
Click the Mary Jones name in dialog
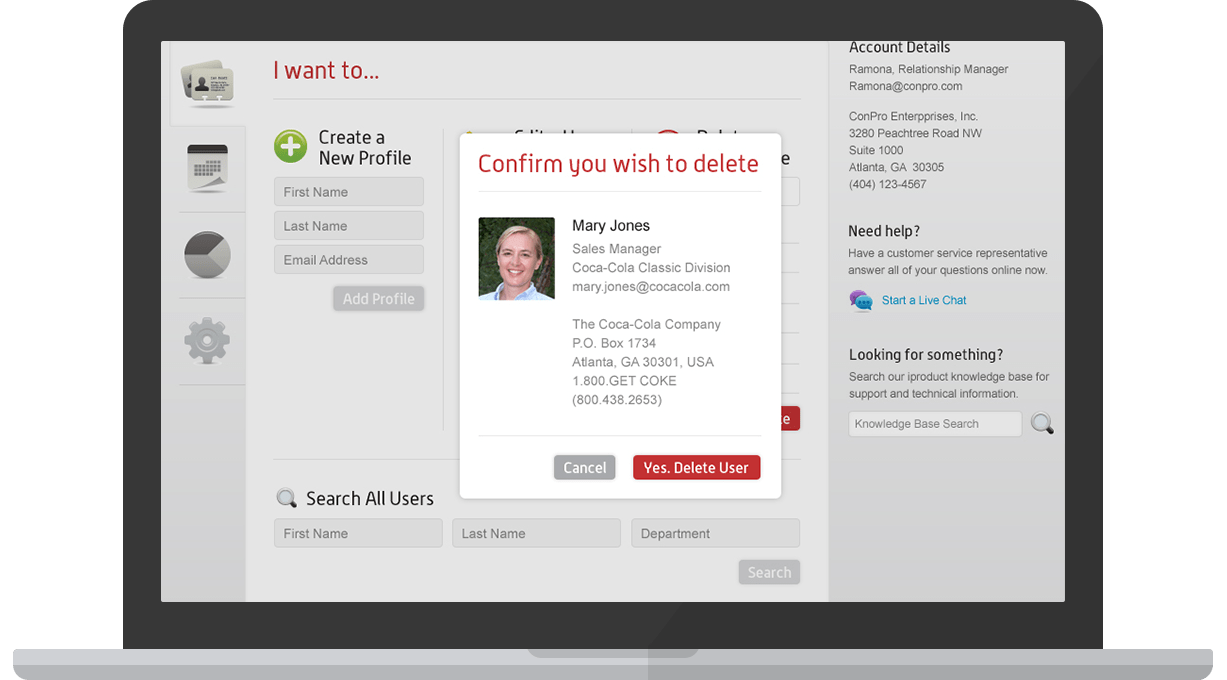click(611, 226)
